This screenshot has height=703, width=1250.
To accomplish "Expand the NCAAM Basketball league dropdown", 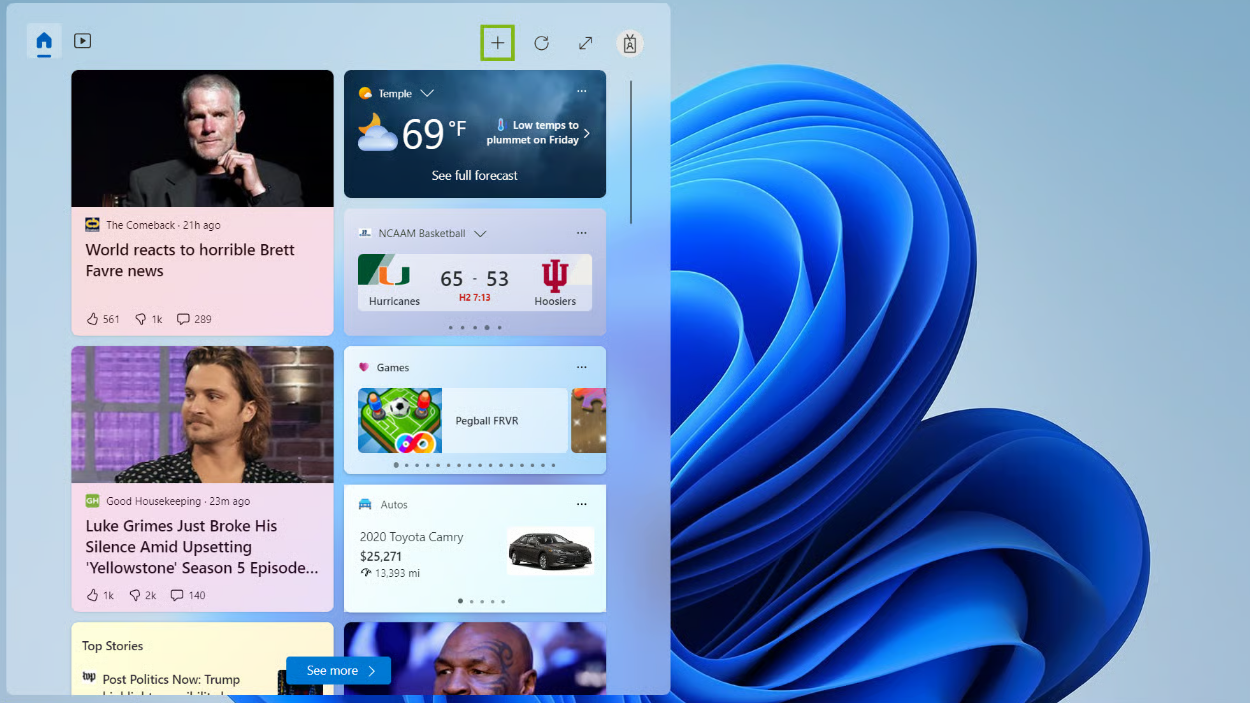I will [x=480, y=233].
